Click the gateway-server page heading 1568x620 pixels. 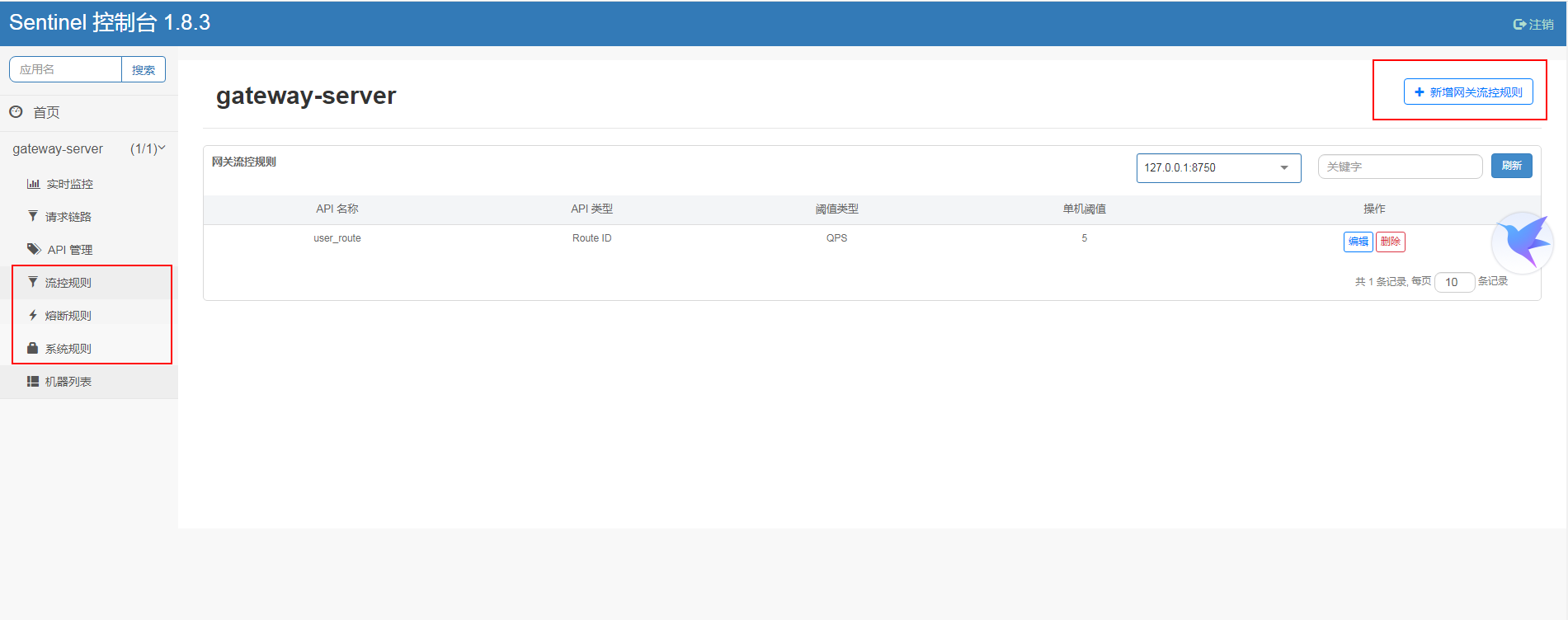(x=306, y=96)
